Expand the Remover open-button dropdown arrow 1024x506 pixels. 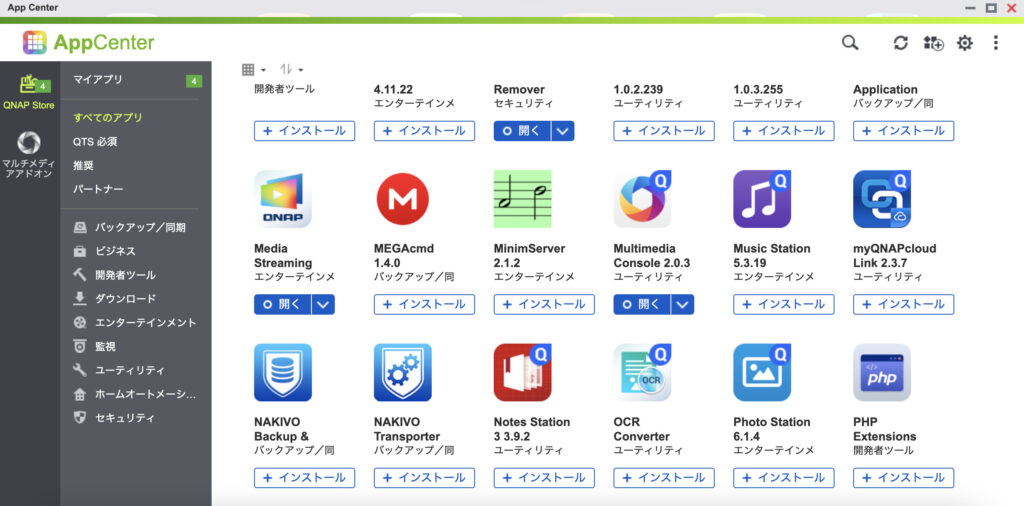coord(563,131)
